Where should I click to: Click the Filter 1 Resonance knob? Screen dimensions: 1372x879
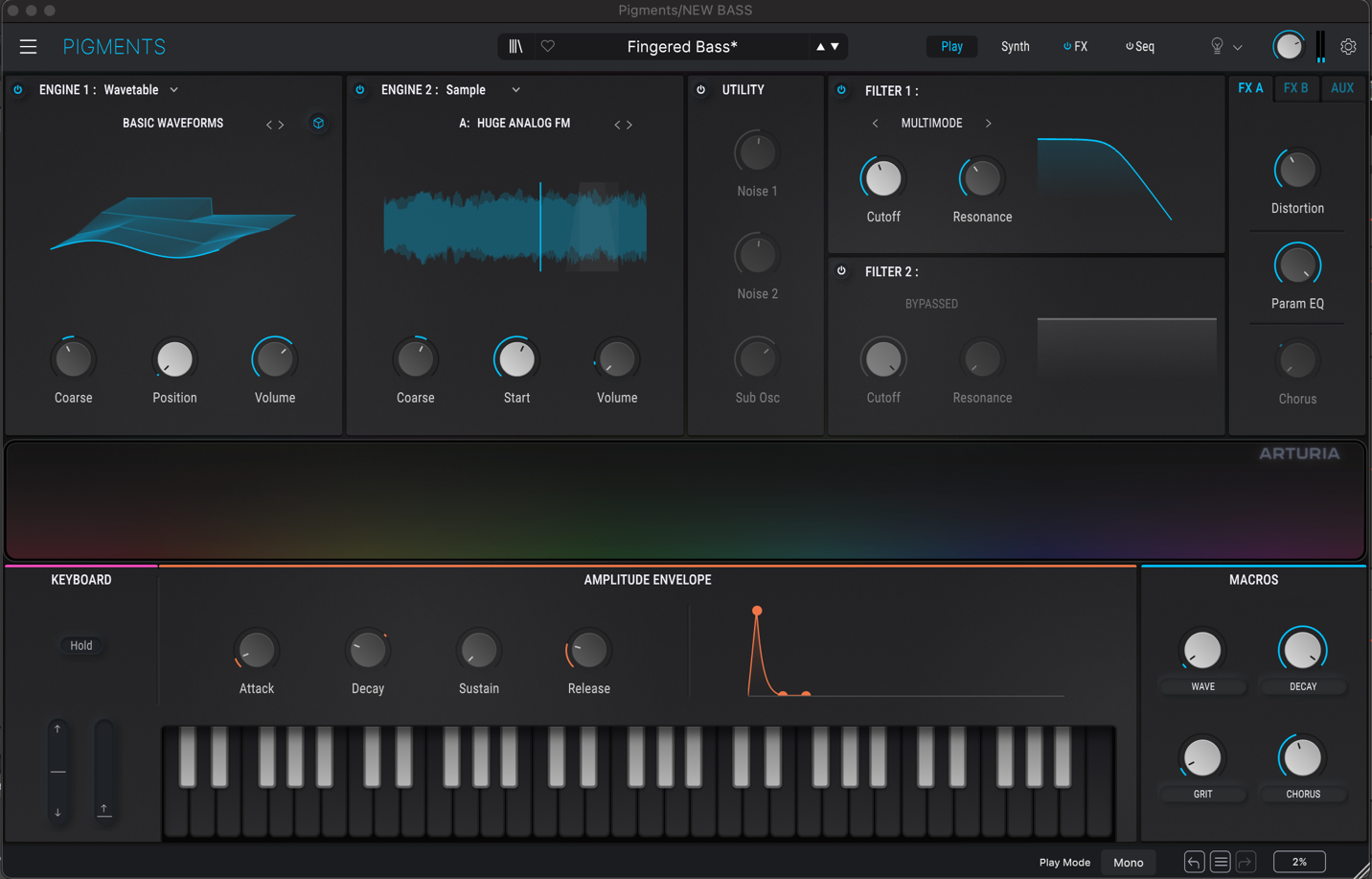pyautogui.click(x=982, y=178)
